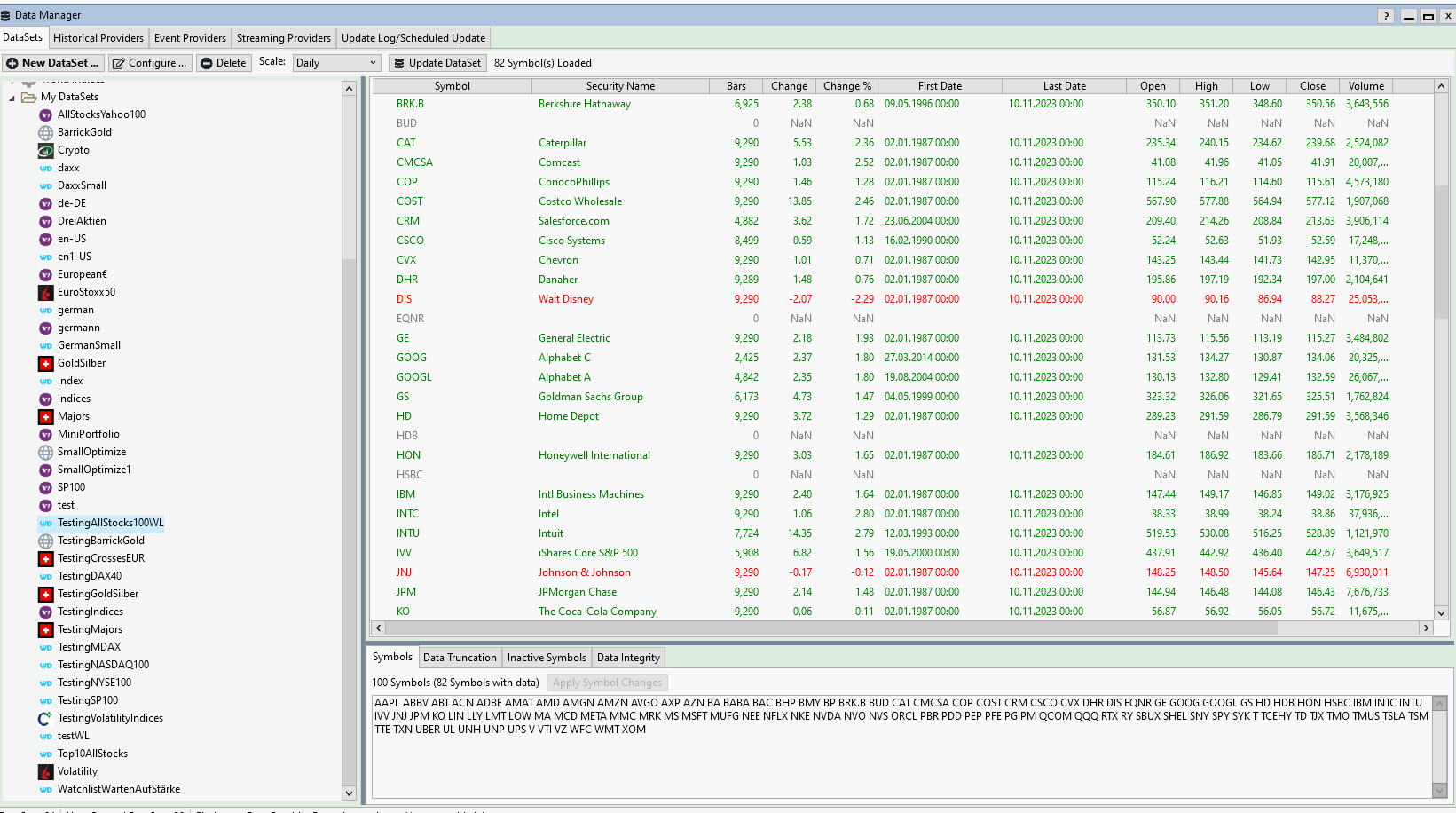Image resolution: width=1456 pixels, height=813 pixels.
Task: Select the SP100 dataset in tree
Action: click(71, 487)
